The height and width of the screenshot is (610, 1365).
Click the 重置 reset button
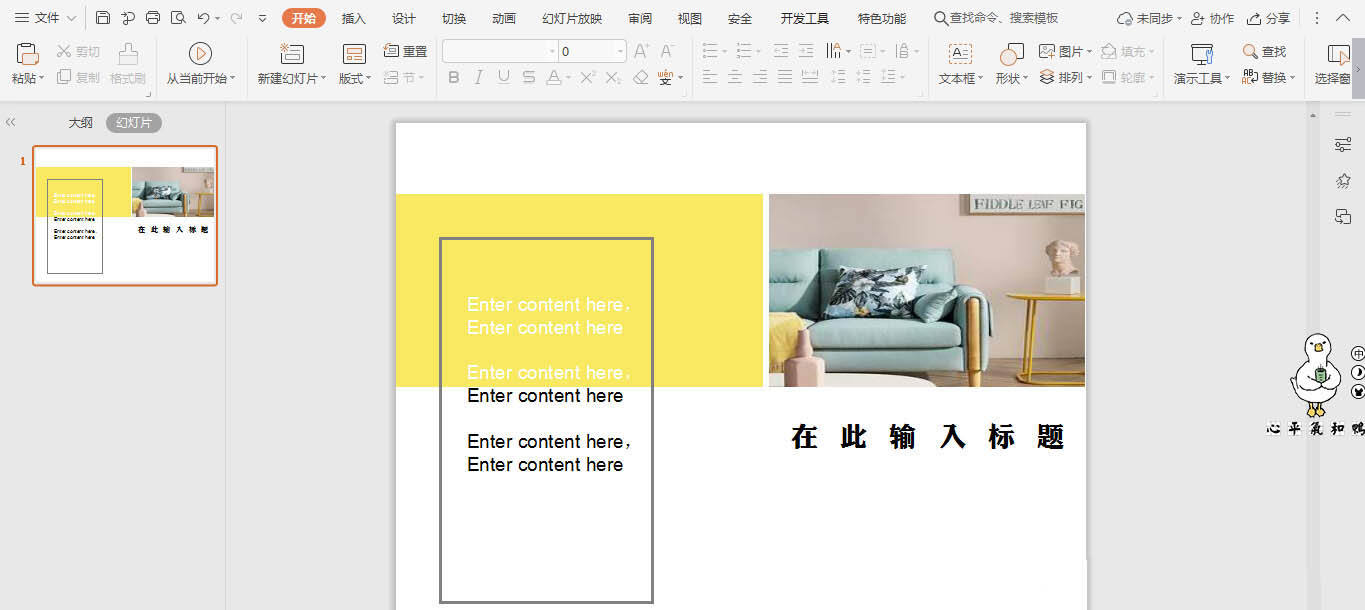click(406, 51)
